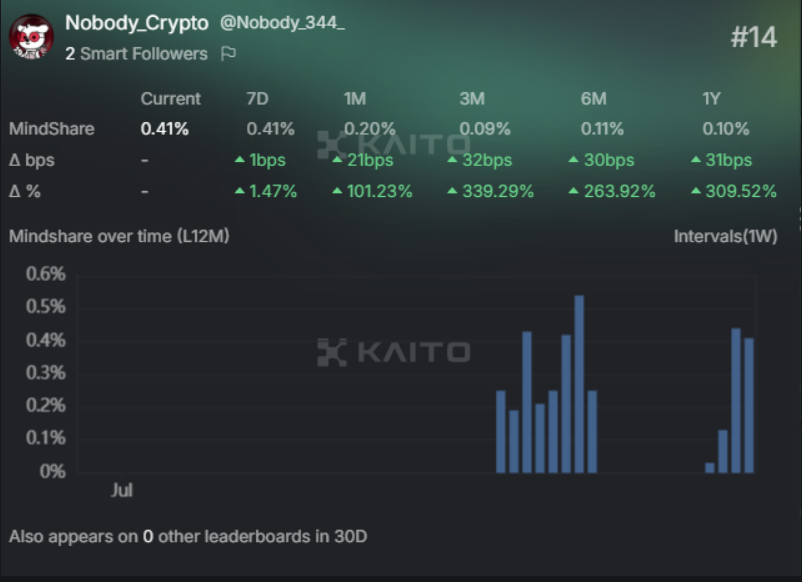Select the 1M column header
This screenshot has height=582, width=802.
[355, 98]
